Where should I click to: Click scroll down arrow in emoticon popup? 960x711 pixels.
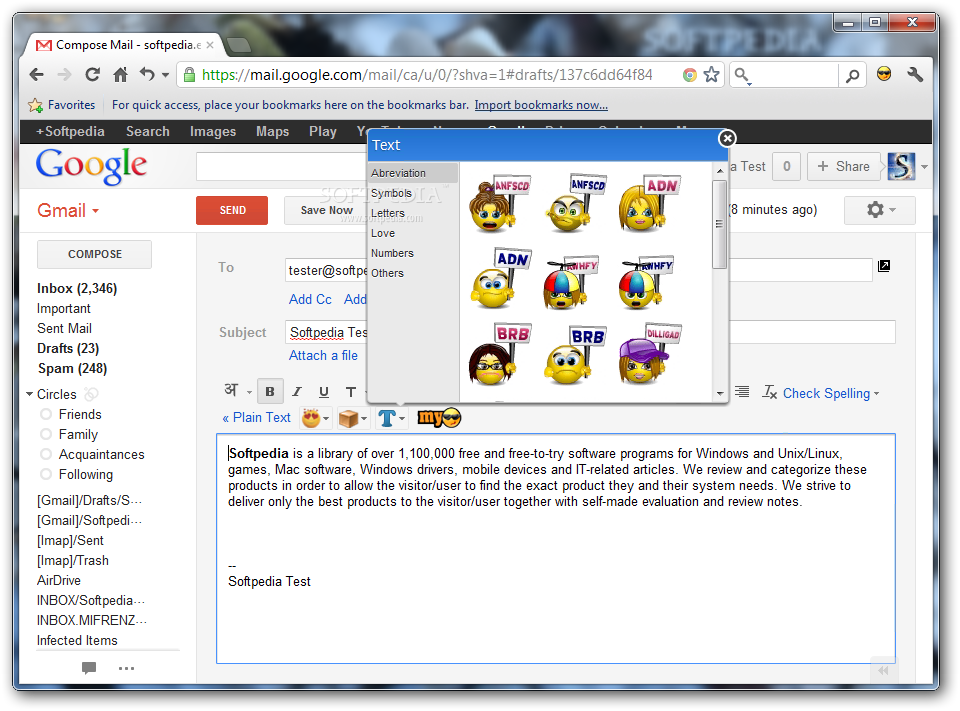point(720,394)
